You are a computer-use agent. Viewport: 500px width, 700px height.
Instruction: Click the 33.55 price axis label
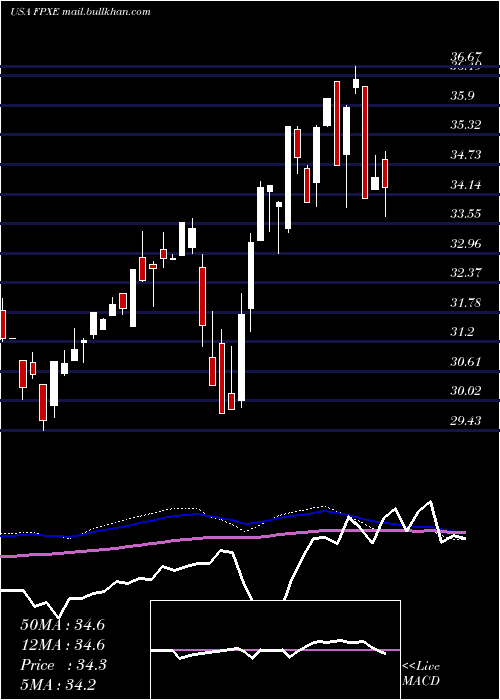click(x=465, y=213)
